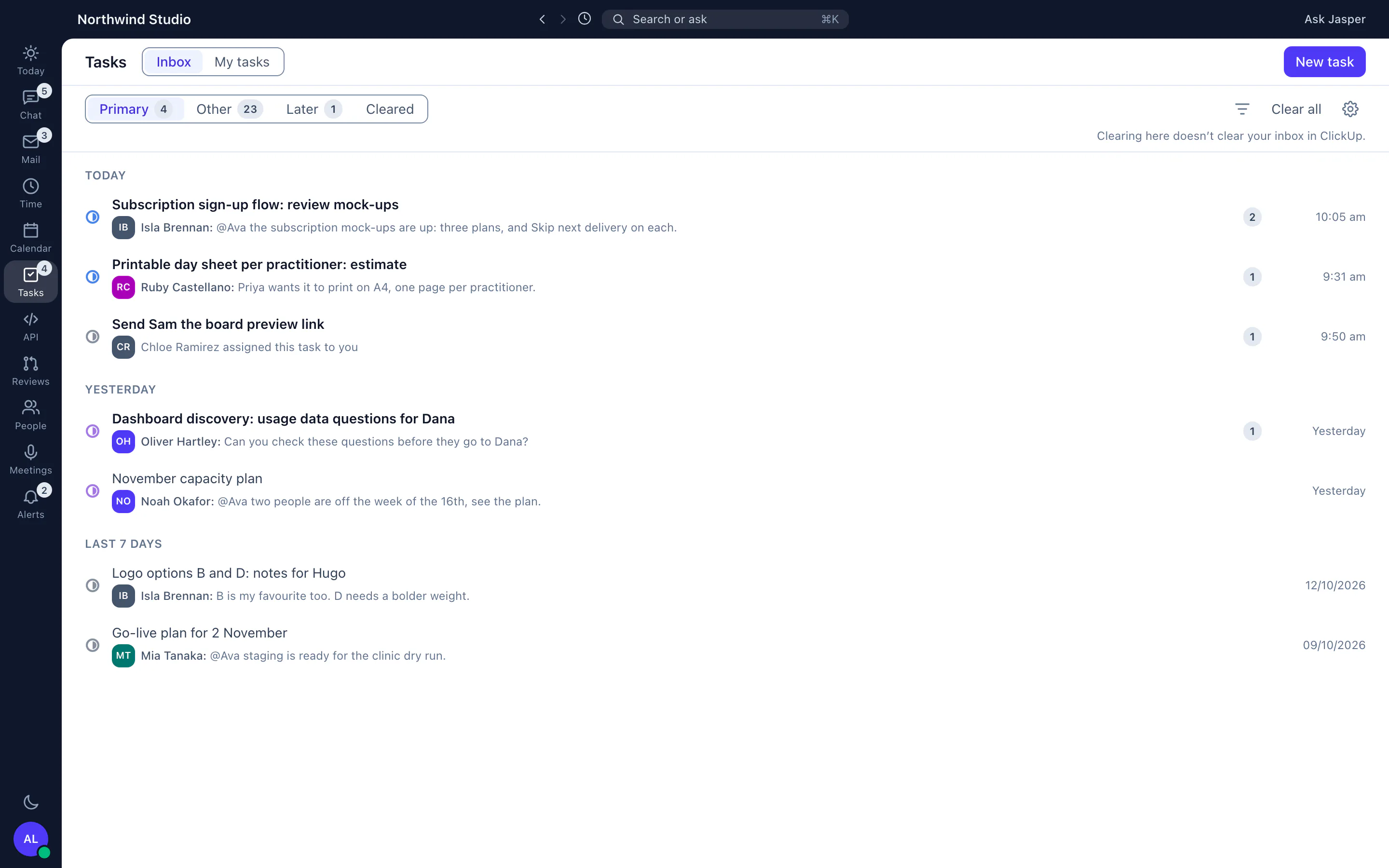Select the Cleared inbox tab
Viewport: 1389px width, 868px height.
point(390,109)
